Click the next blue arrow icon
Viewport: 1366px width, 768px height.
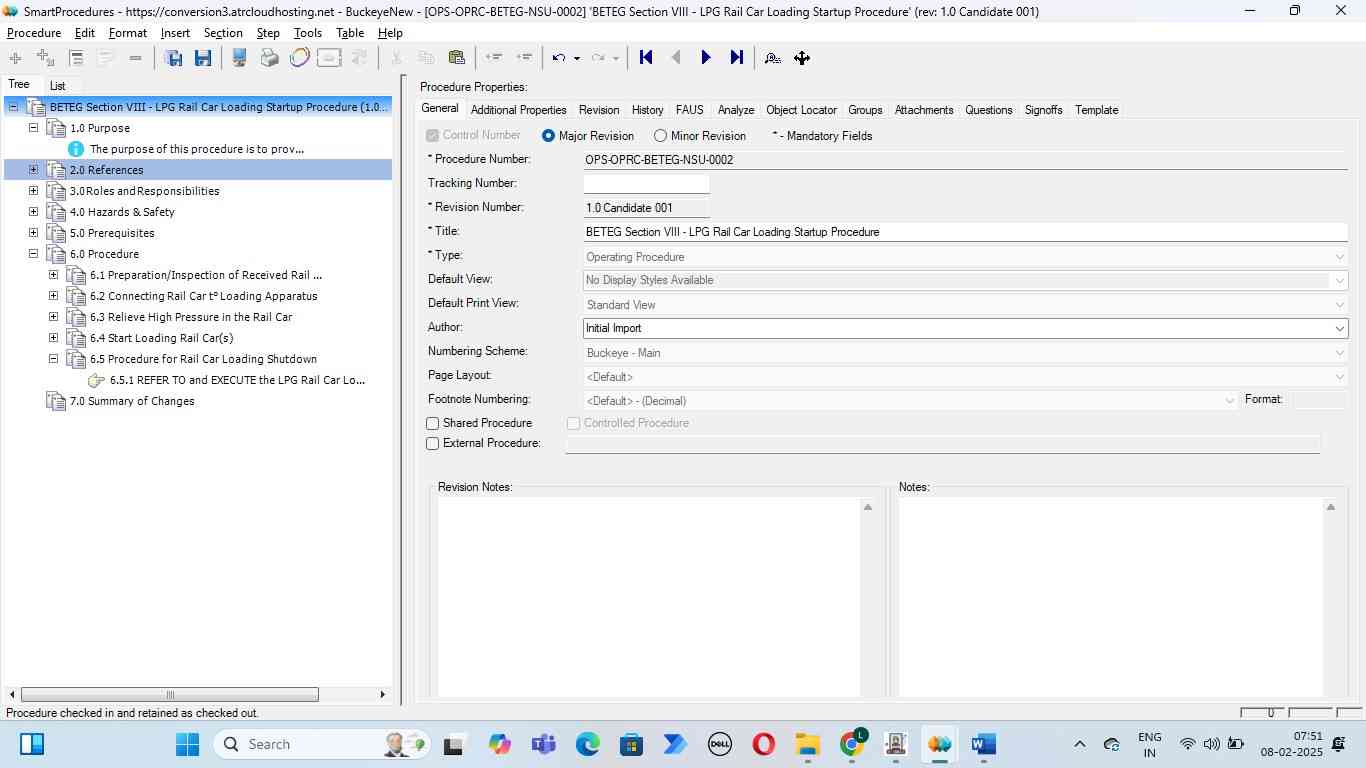pos(706,58)
